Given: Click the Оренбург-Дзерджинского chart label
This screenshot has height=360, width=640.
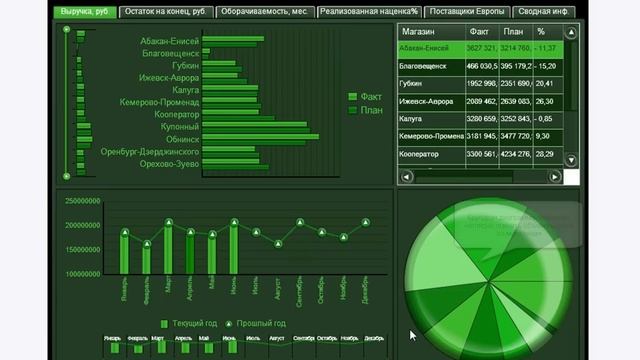Looking at the screenshot, I should [x=150, y=152].
